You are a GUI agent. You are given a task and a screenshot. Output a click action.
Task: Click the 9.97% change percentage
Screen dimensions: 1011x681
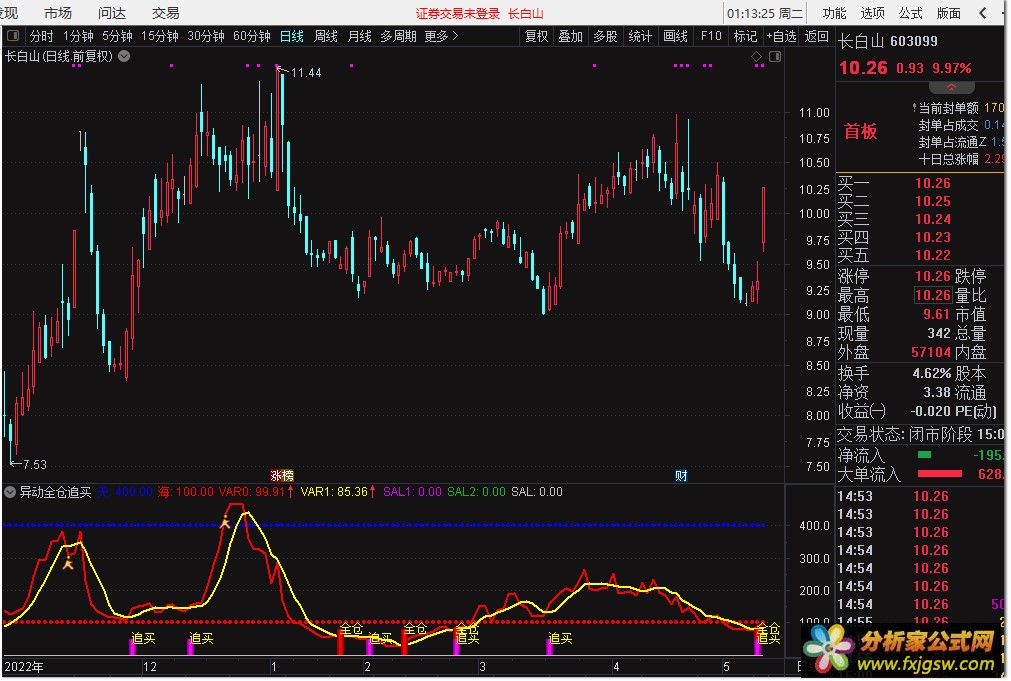[x=951, y=68]
